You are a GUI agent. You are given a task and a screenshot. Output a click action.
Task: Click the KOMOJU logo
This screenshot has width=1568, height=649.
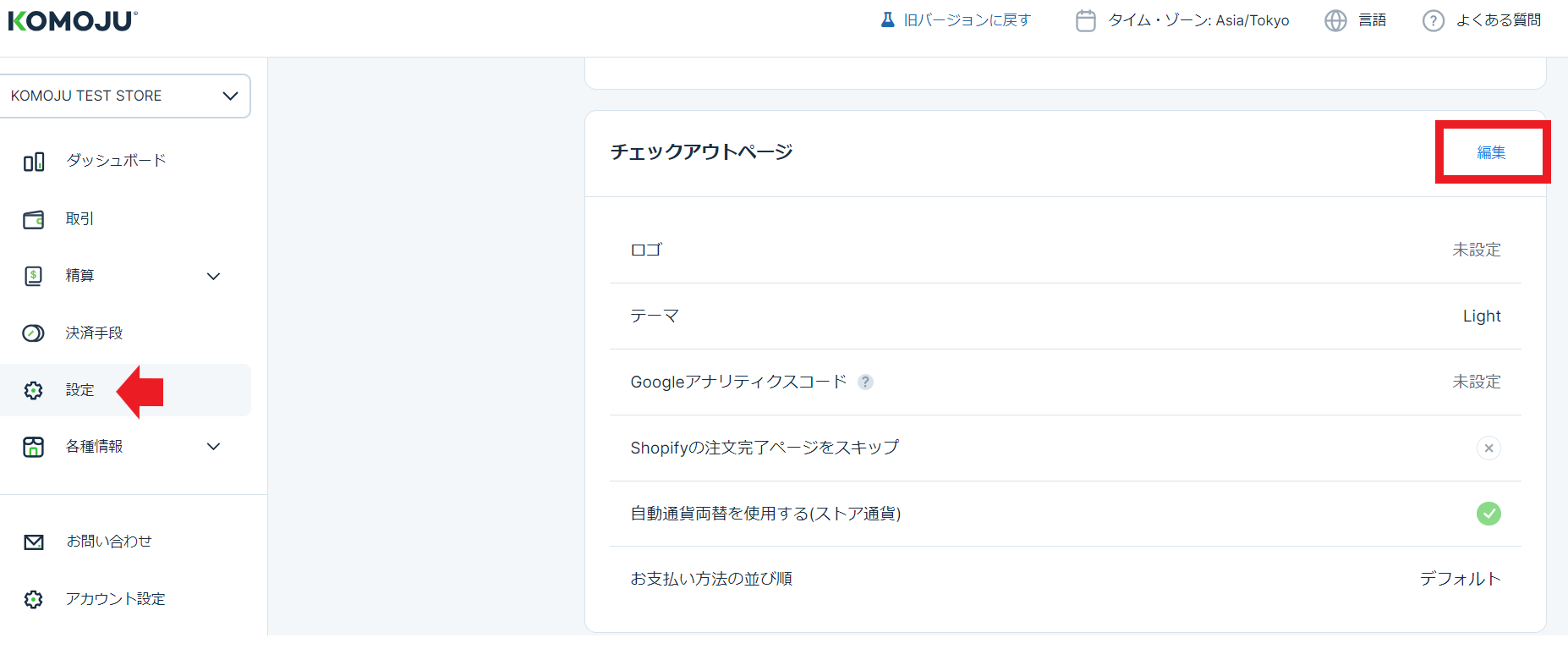click(x=73, y=20)
